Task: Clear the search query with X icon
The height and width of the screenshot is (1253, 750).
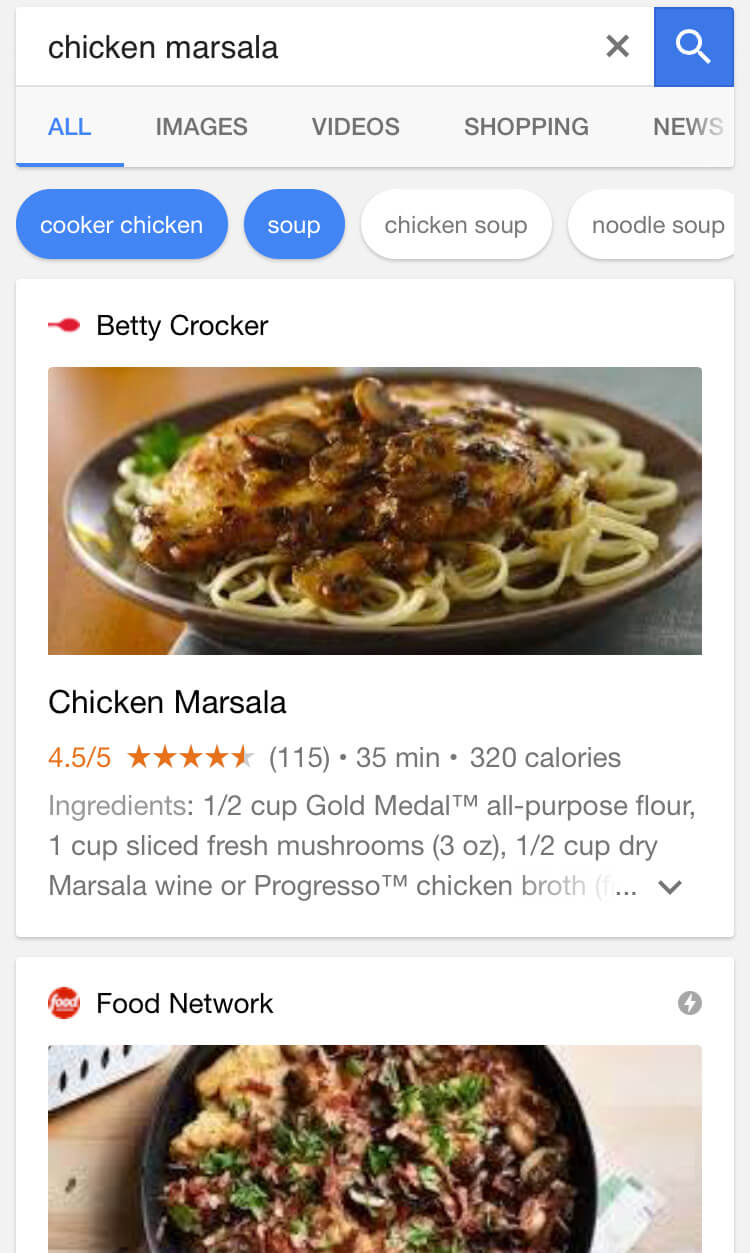Action: pyautogui.click(x=618, y=46)
